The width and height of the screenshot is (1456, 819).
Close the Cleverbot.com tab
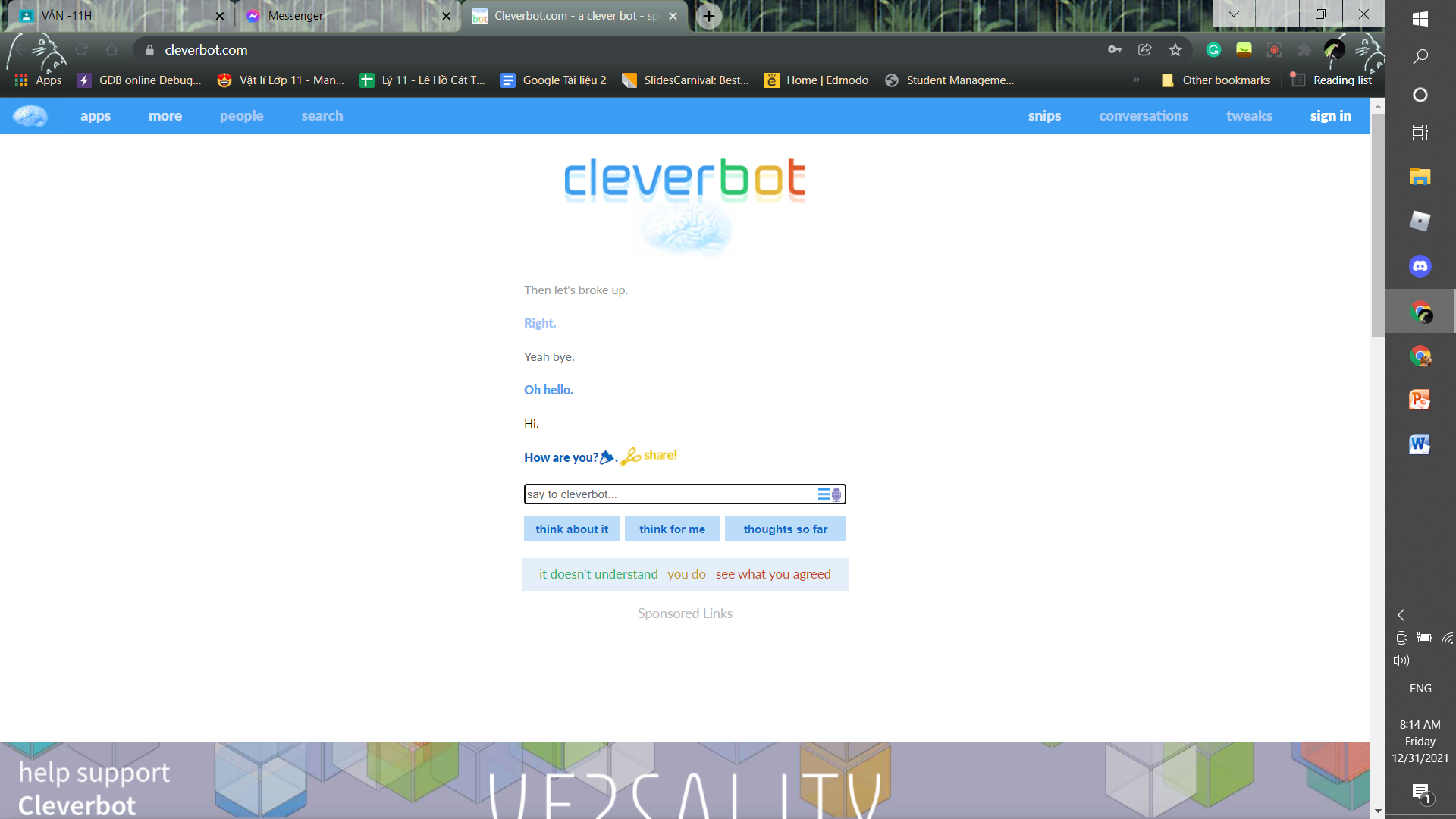673,16
